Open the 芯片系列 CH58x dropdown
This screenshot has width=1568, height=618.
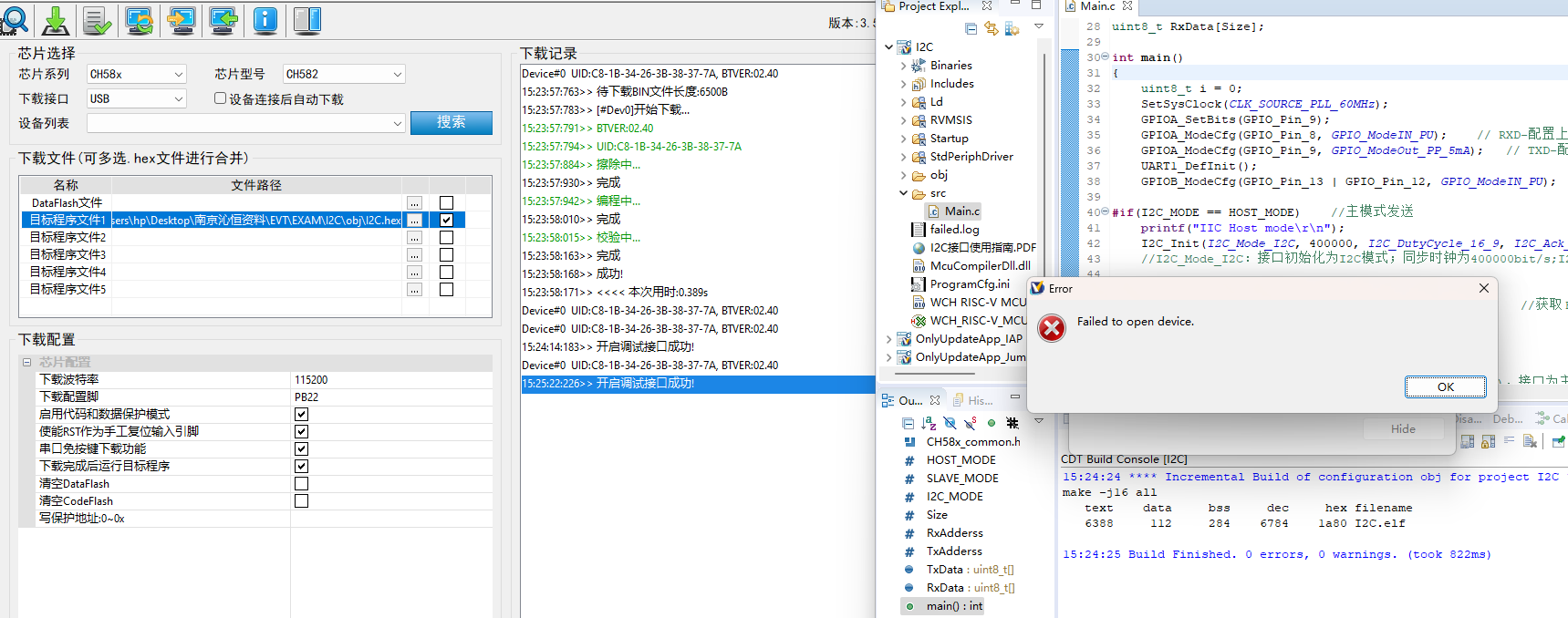[x=137, y=74]
